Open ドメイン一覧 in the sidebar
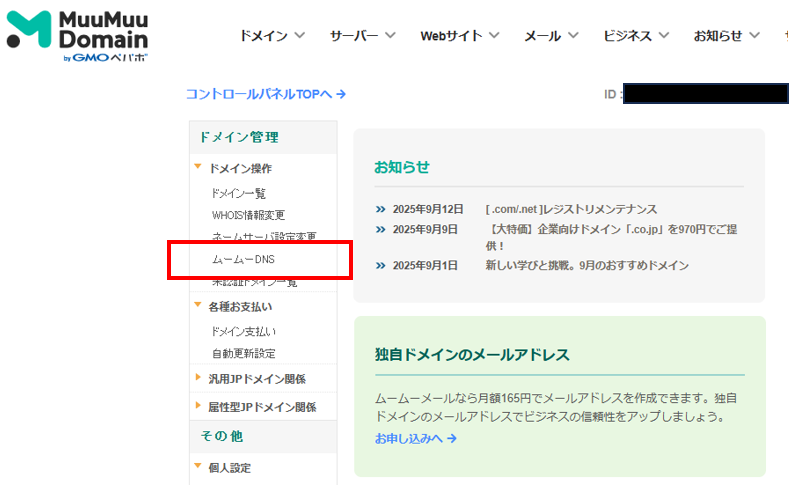 pos(239,193)
